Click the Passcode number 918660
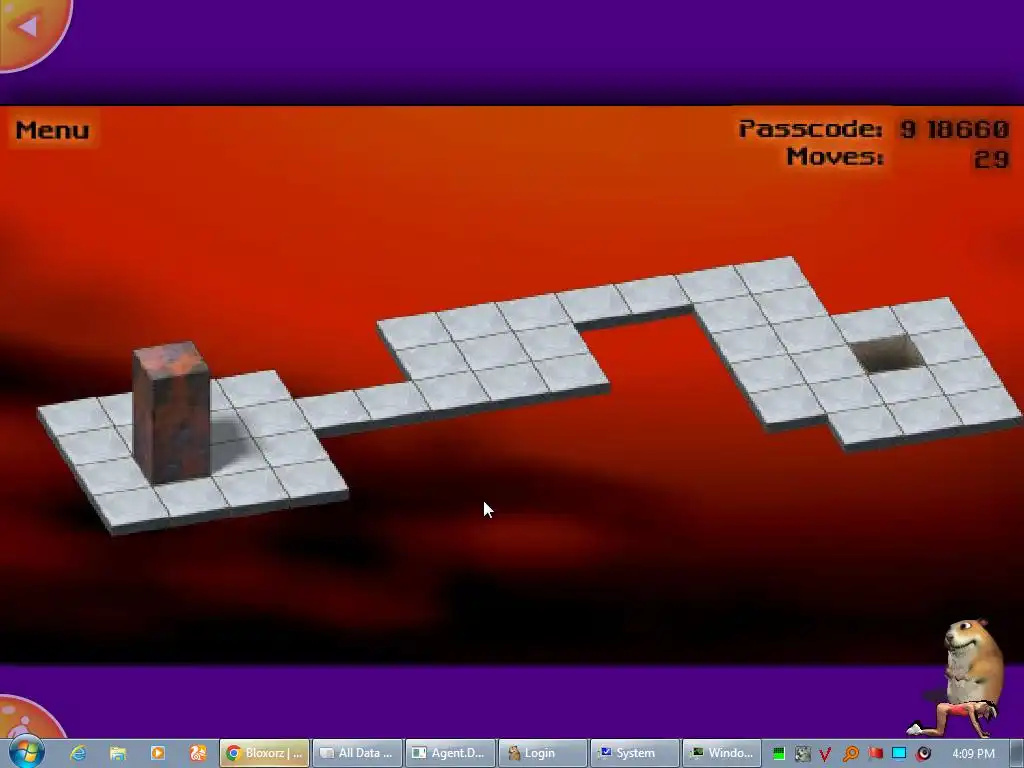The width and height of the screenshot is (1024, 768). tap(954, 129)
